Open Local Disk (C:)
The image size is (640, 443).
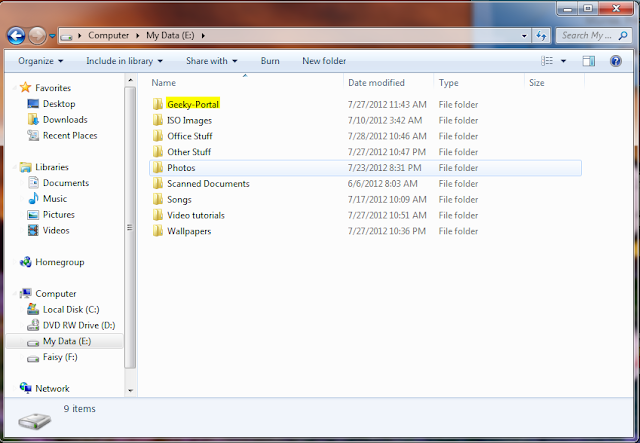coord(64,309)
